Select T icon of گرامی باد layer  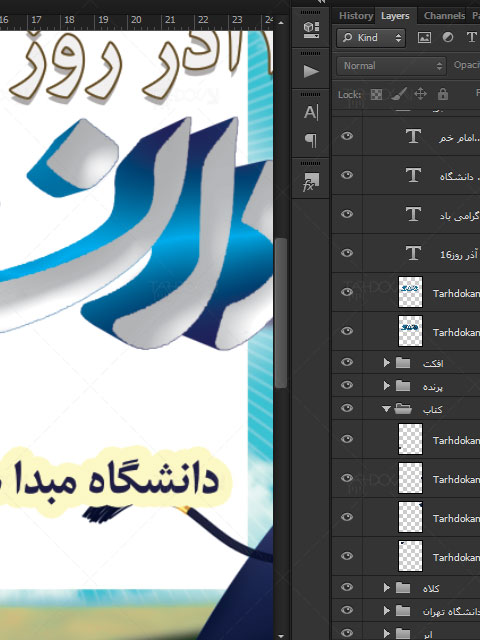tap(413, 214)
